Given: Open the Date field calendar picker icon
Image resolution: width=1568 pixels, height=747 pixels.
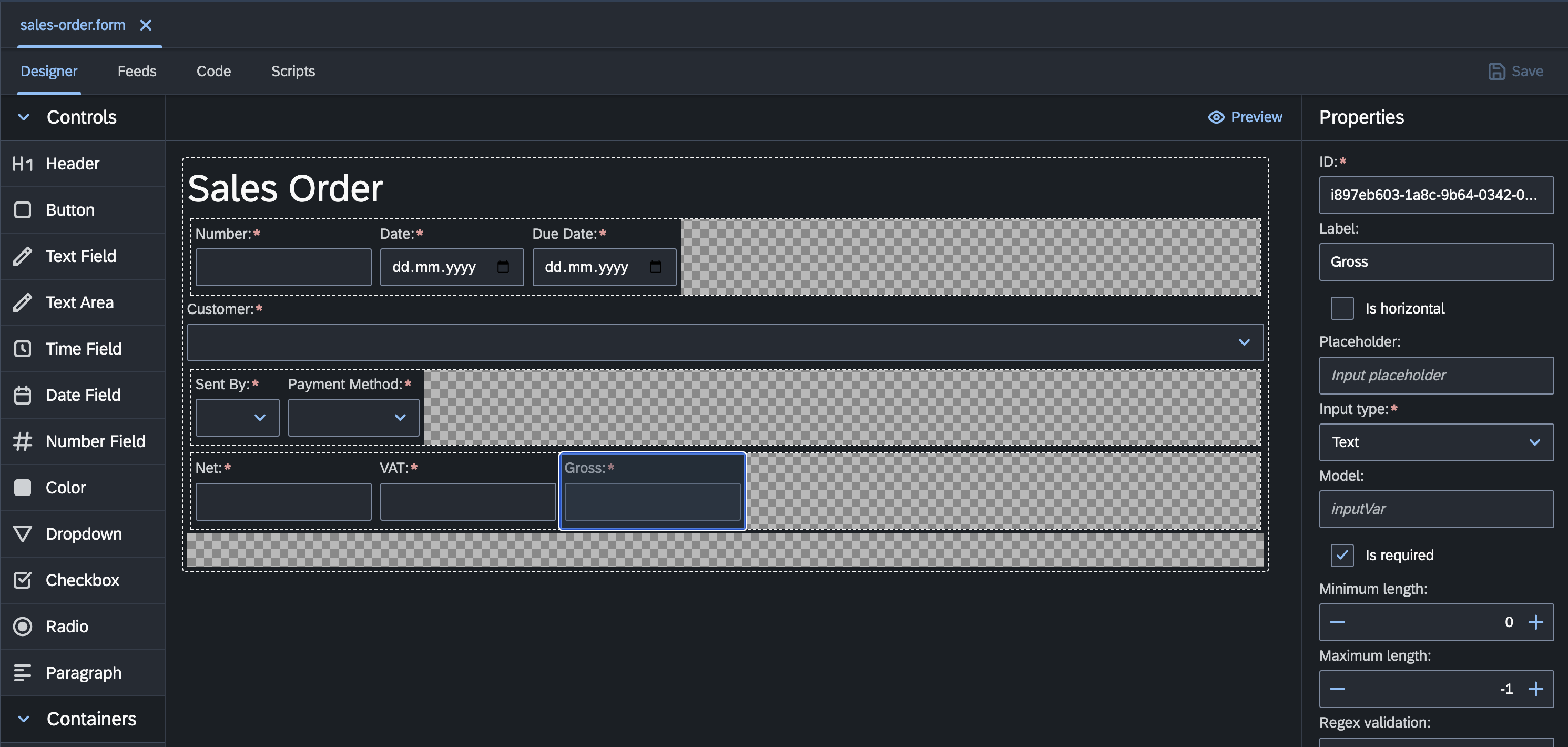Looking at the screenshot, I should [x=503, y=267].
